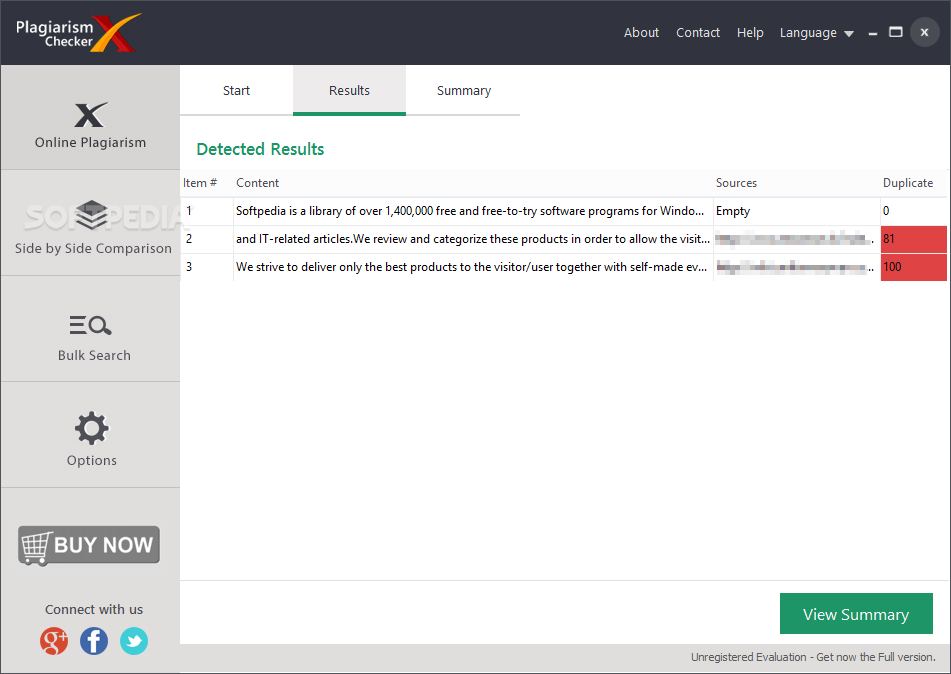Click the red duplicate cell showing 100
The height and width of the screenshot is (674, 951).
point(913,267)
